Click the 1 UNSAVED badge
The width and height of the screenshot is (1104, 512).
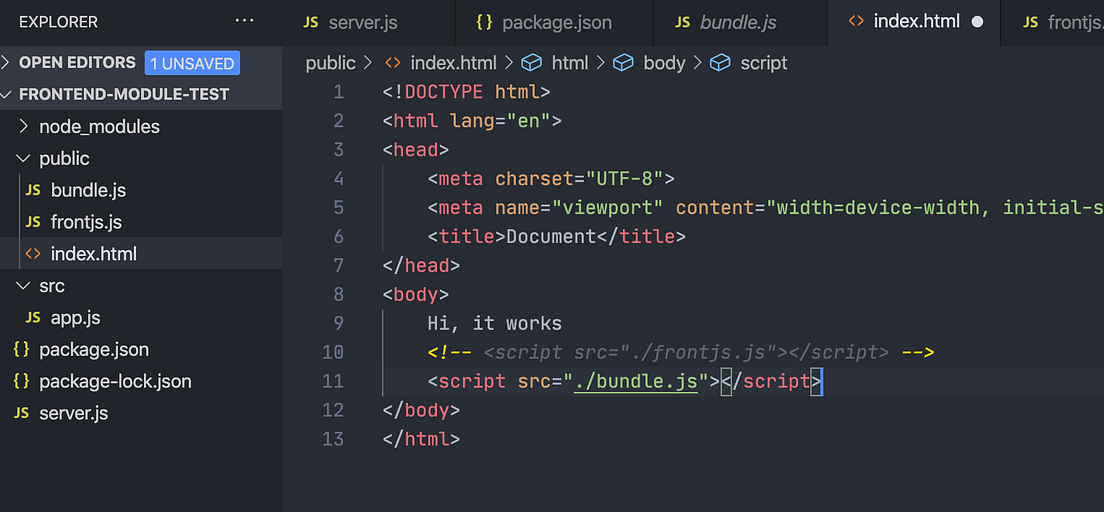click(x=192, y=63)
